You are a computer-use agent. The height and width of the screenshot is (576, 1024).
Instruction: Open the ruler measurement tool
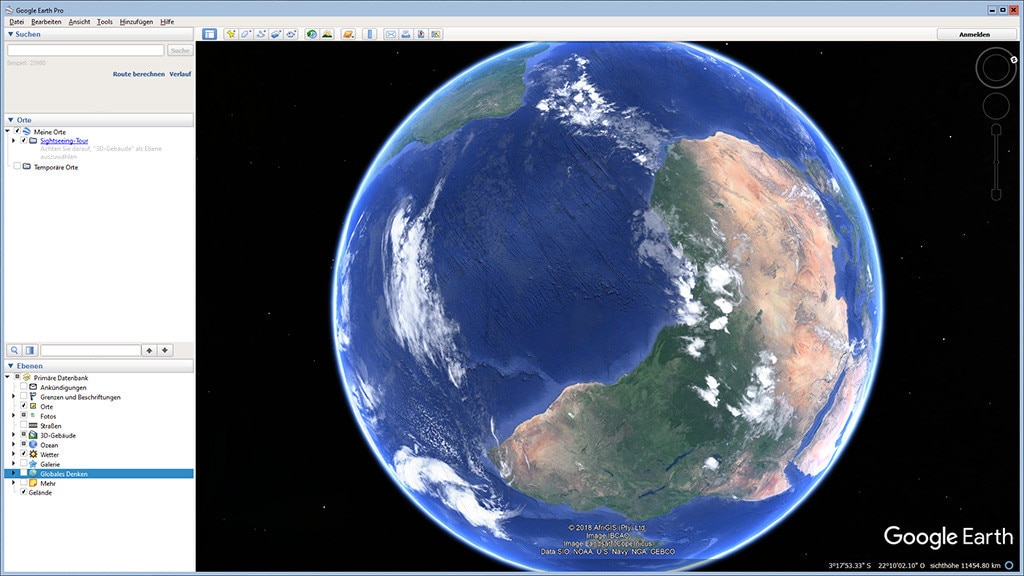370,34
